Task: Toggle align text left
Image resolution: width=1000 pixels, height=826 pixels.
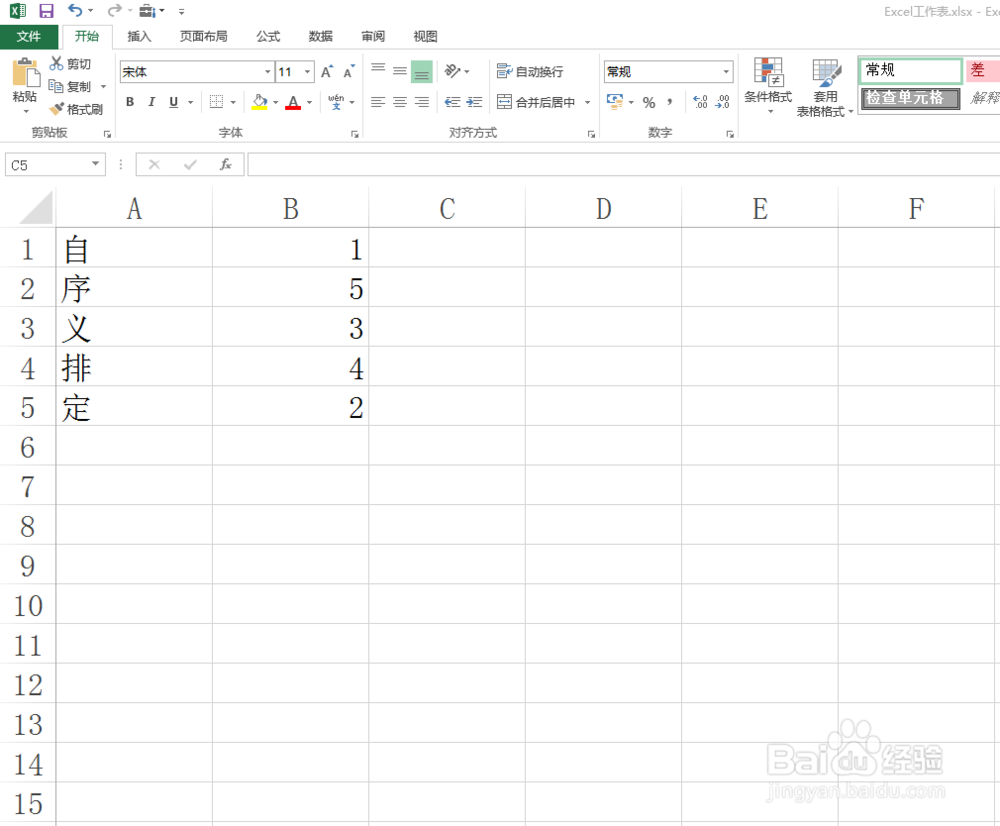Action: point(378,102)
